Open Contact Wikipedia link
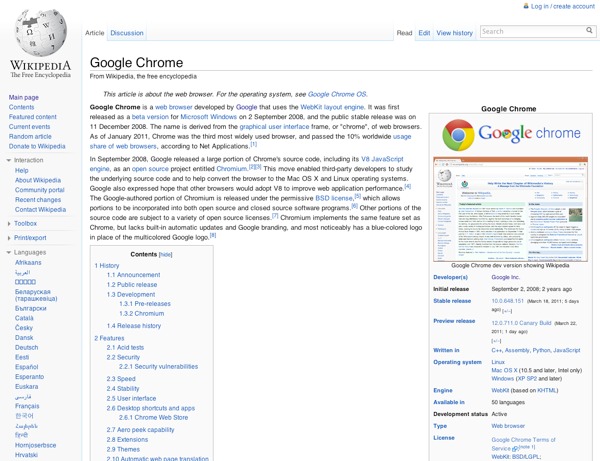The width and height of the screenshot is (600, 461). coord(41,210)
